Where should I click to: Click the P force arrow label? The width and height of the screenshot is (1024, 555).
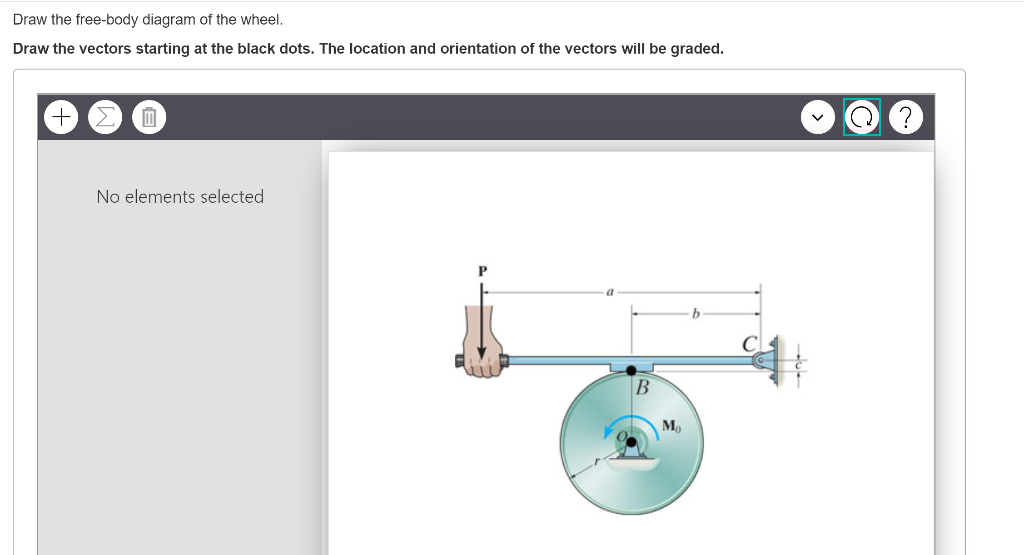tap(483, 271)
